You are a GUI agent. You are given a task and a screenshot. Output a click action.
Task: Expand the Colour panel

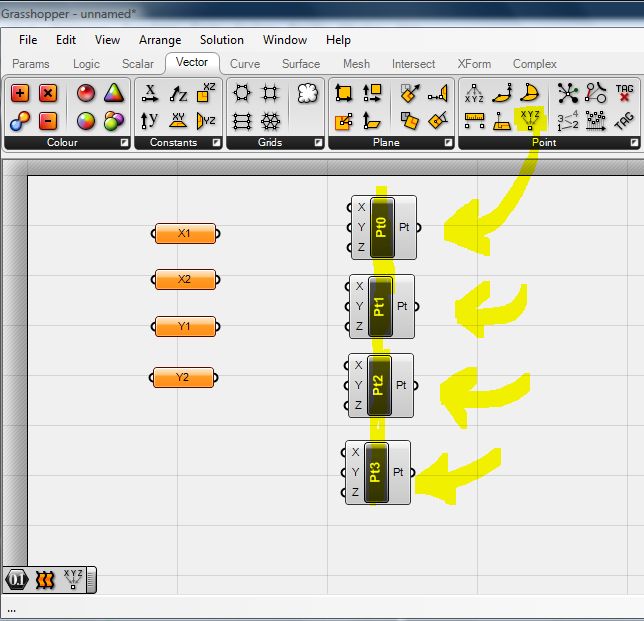[122, 143]
